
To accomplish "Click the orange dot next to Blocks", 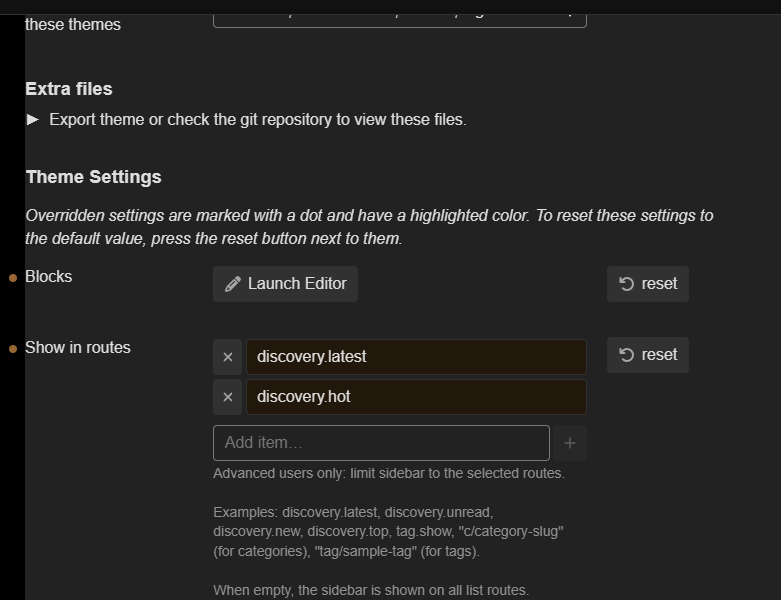I will tap(13, 278).
